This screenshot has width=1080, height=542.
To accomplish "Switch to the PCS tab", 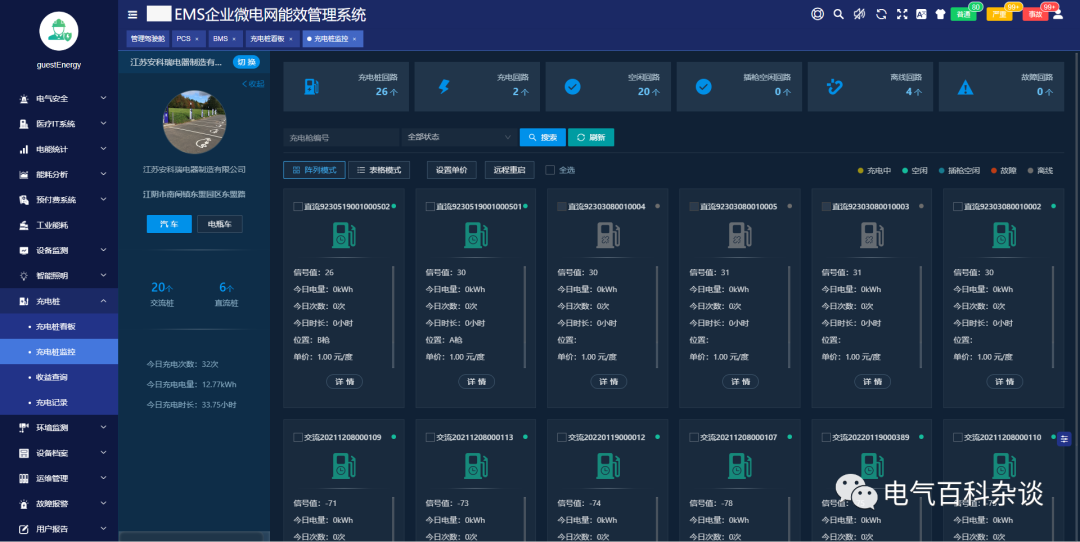I will click(188, 39).
